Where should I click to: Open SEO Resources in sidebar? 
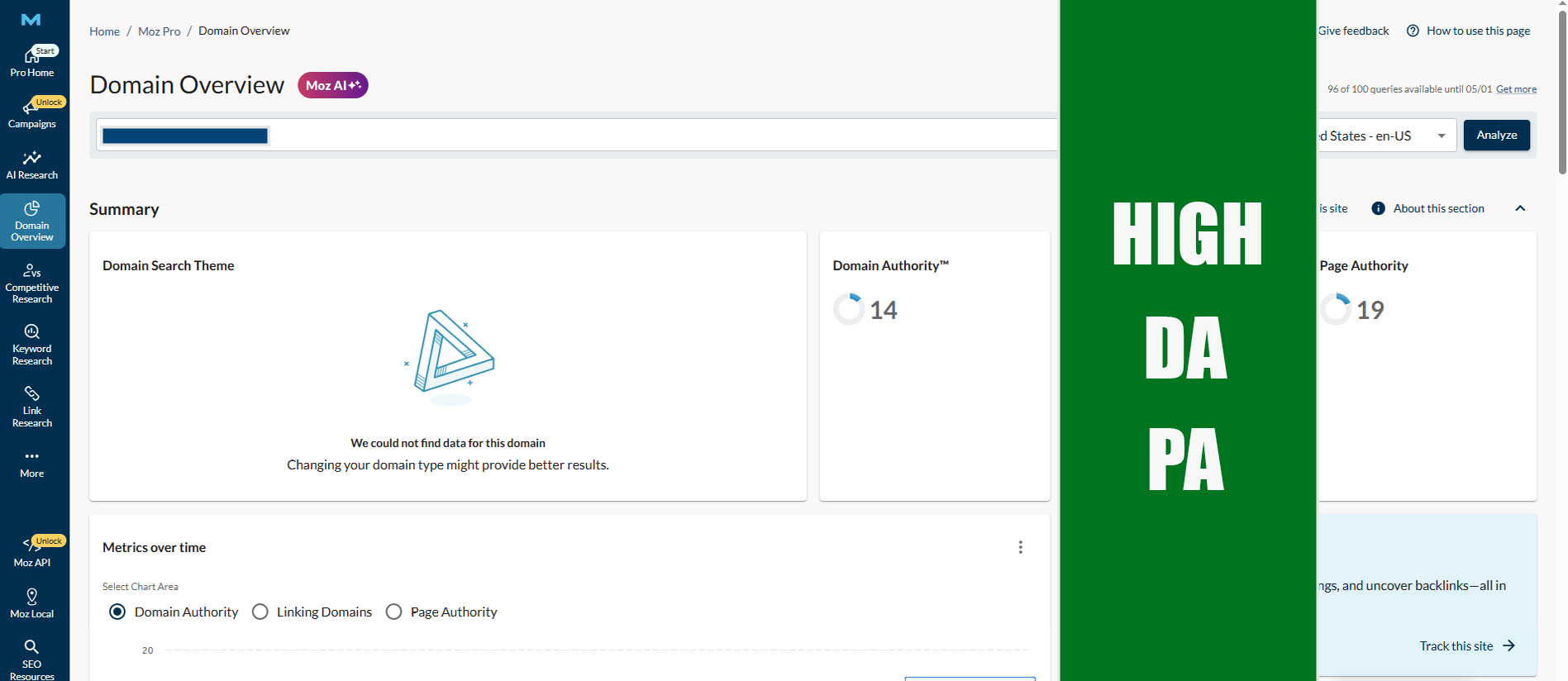coord(32,659)
